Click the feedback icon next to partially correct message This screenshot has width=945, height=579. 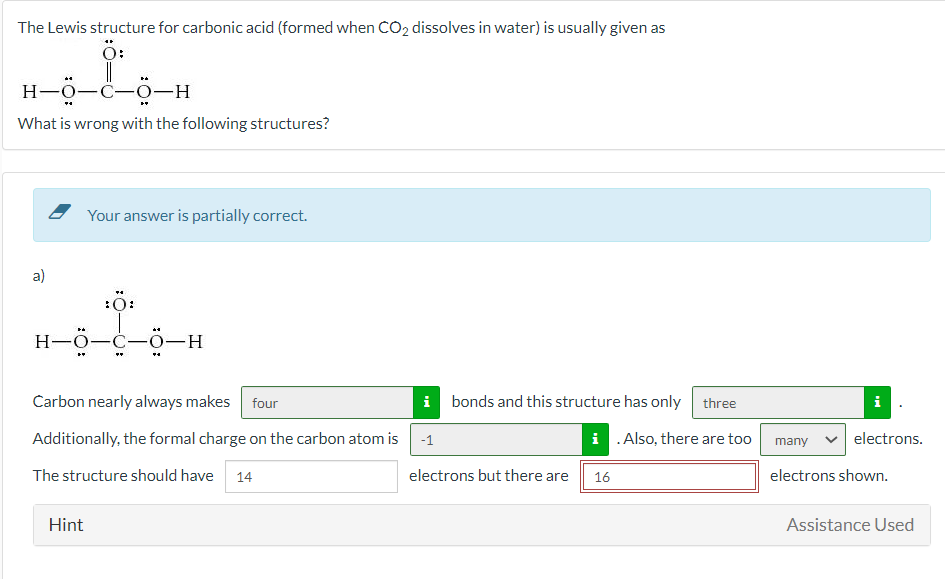coord(58,212)
